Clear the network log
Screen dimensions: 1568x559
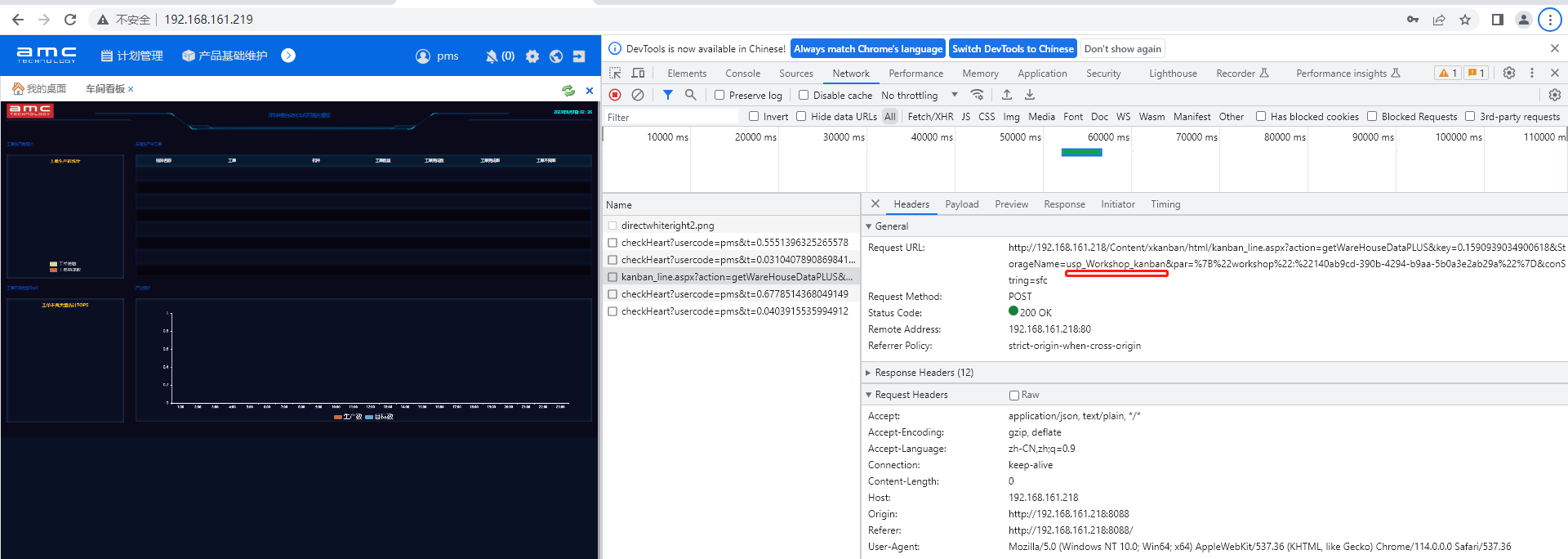click(x=638, y=95)
